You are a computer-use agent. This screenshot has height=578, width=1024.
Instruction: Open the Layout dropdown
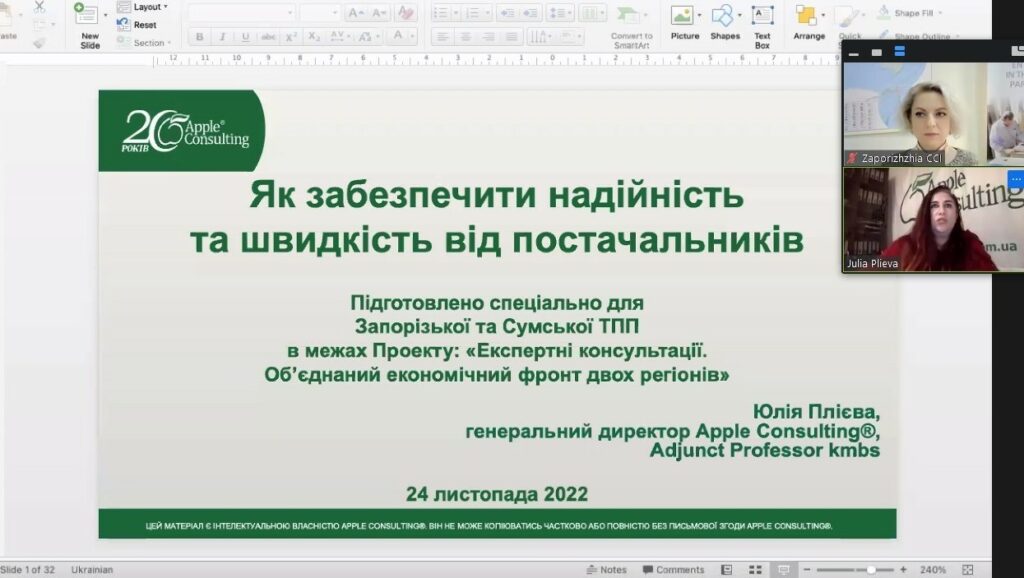[x=143, y=7]
